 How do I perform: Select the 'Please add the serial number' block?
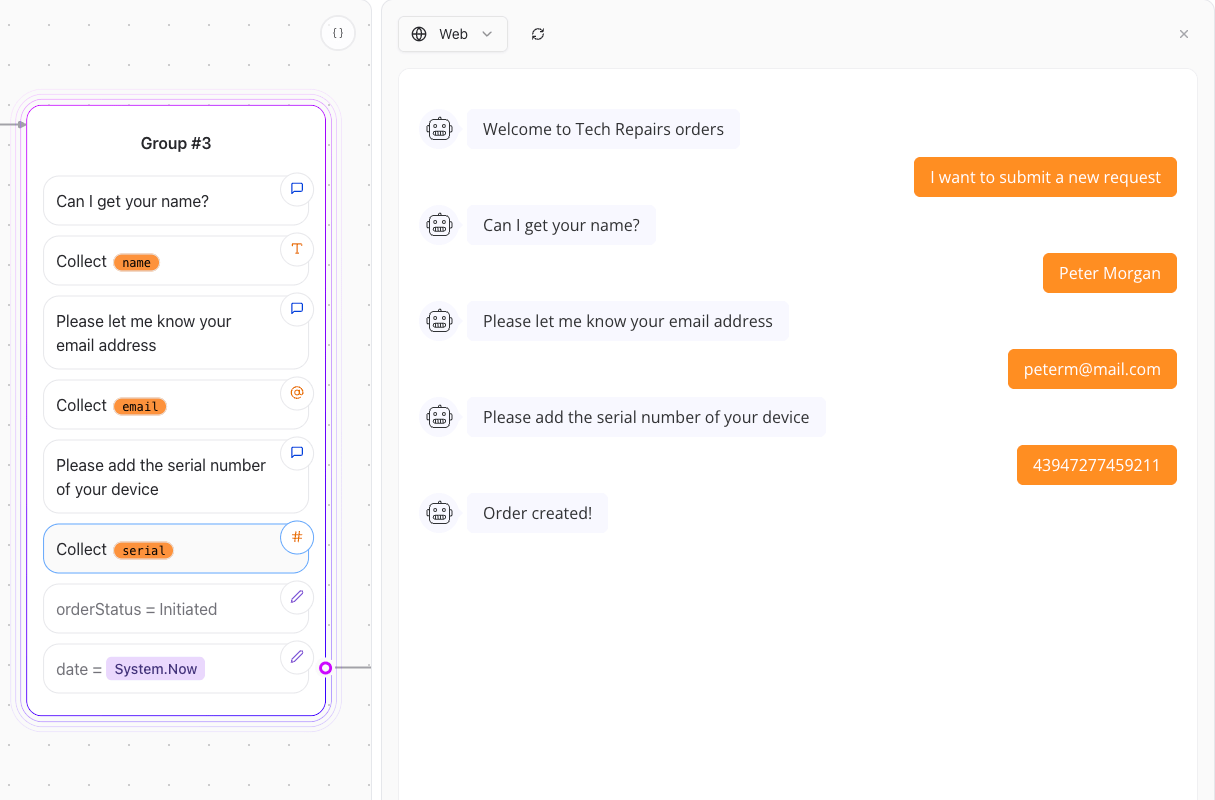[176, 477]
